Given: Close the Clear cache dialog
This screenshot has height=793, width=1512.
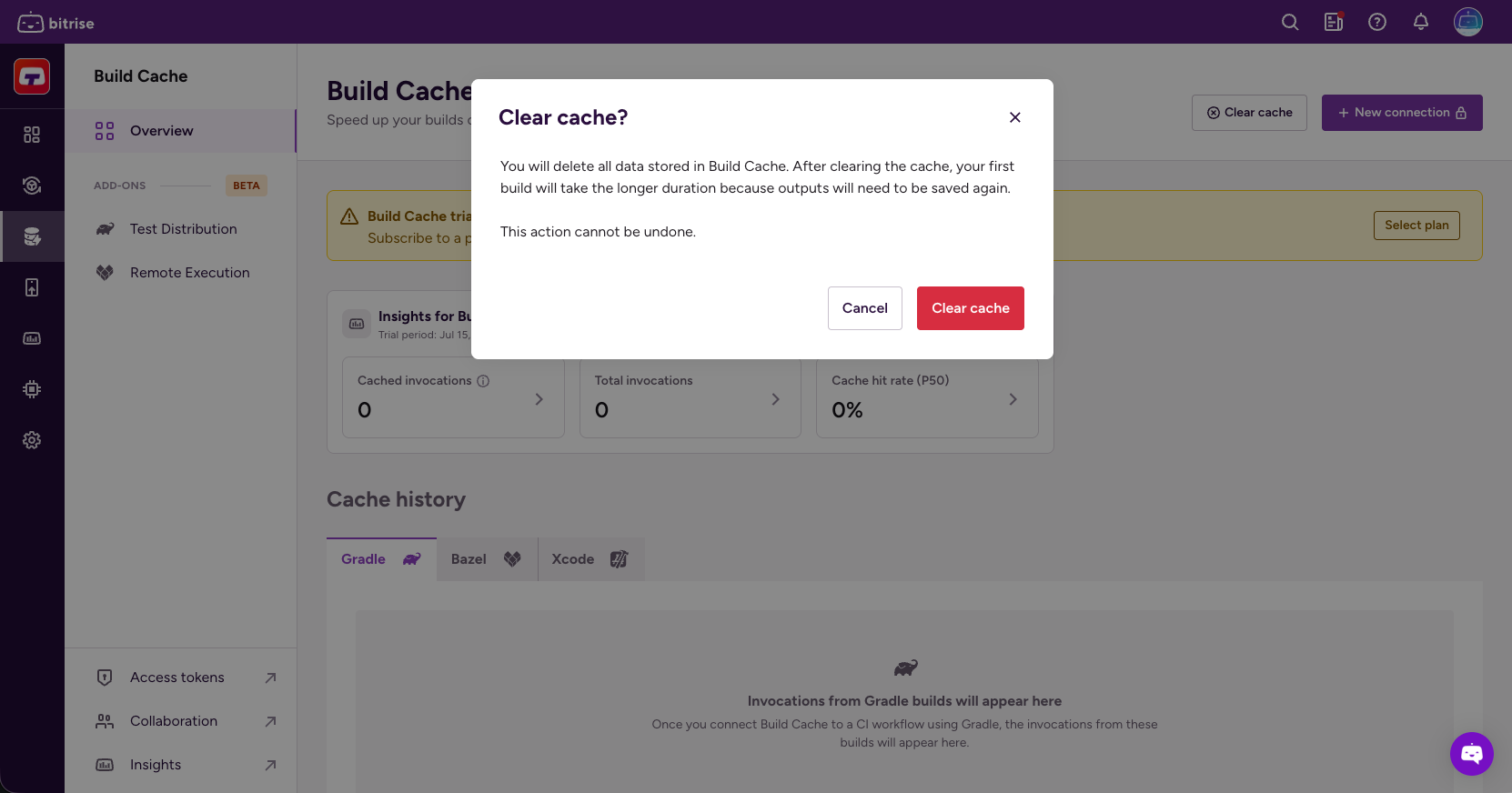Looking at the screenshot, I should 1014,117.
